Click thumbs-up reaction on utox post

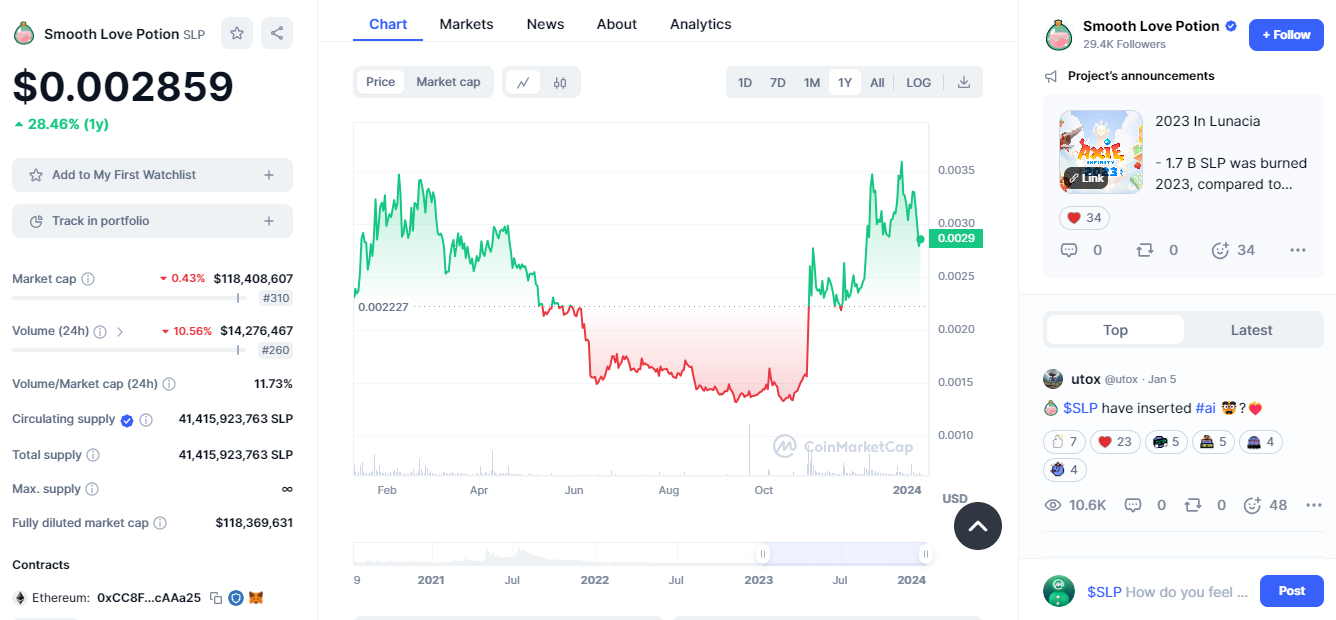[1065, 442]
